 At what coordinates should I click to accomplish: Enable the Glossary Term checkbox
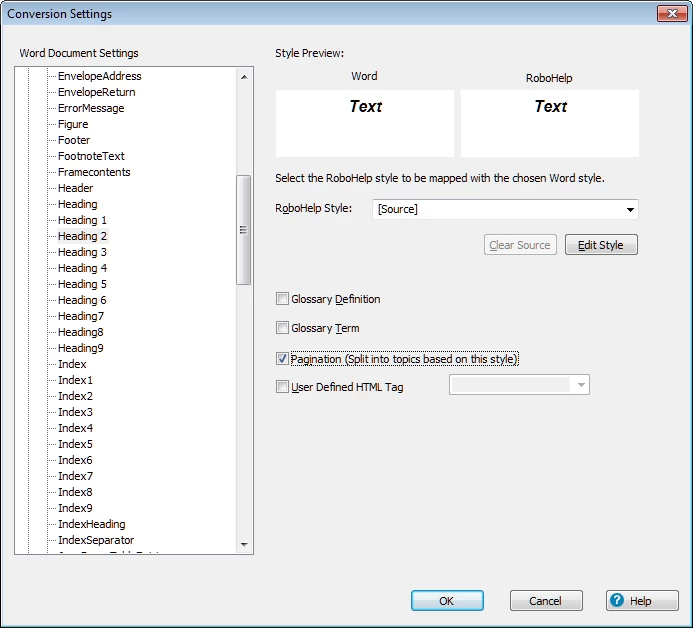click(x=282, y=328)
